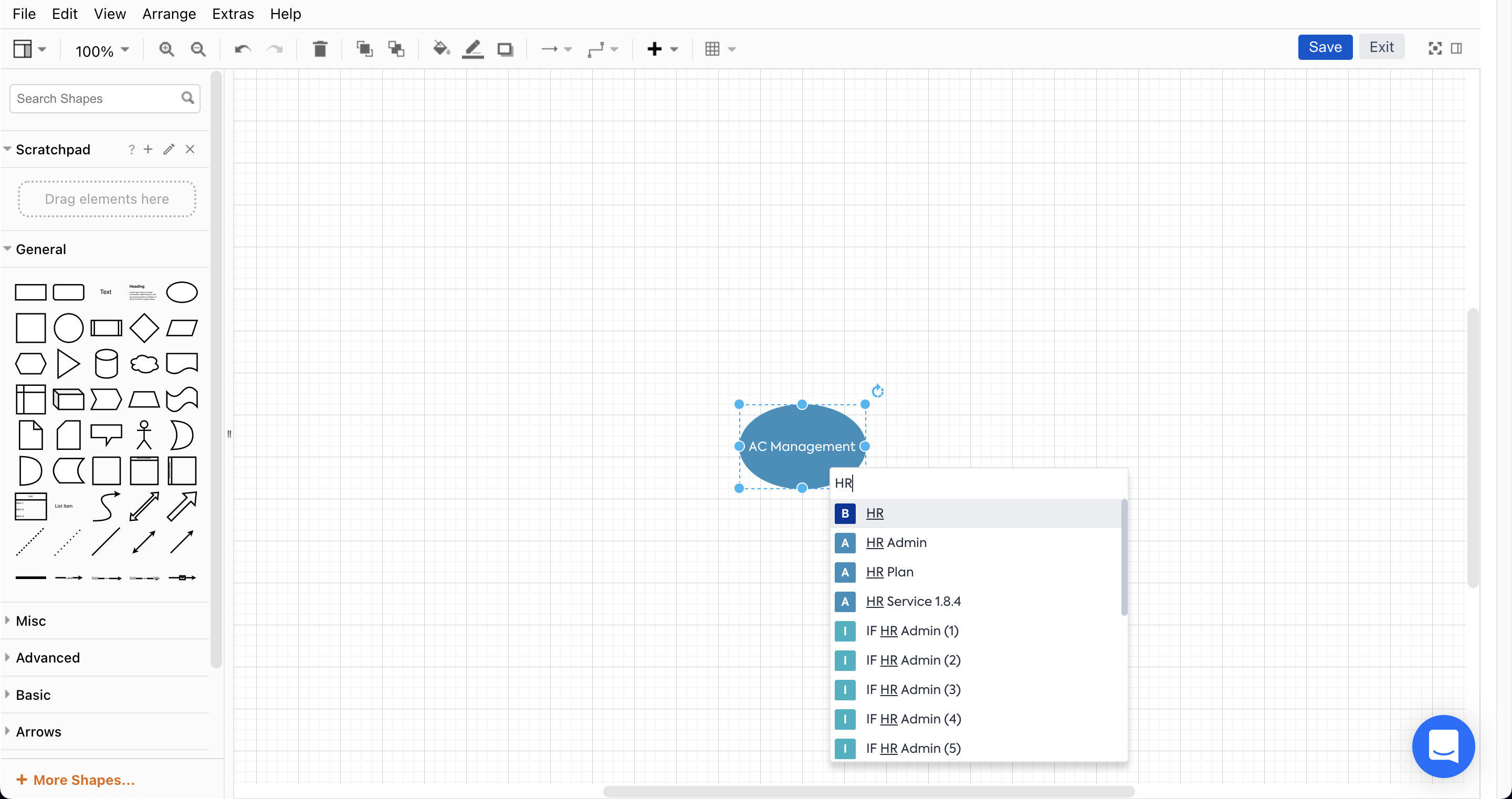Click the To Front icon
The width and height of the screenshot is (1512, 799).
pyautogui.click(x=364, y=49)
